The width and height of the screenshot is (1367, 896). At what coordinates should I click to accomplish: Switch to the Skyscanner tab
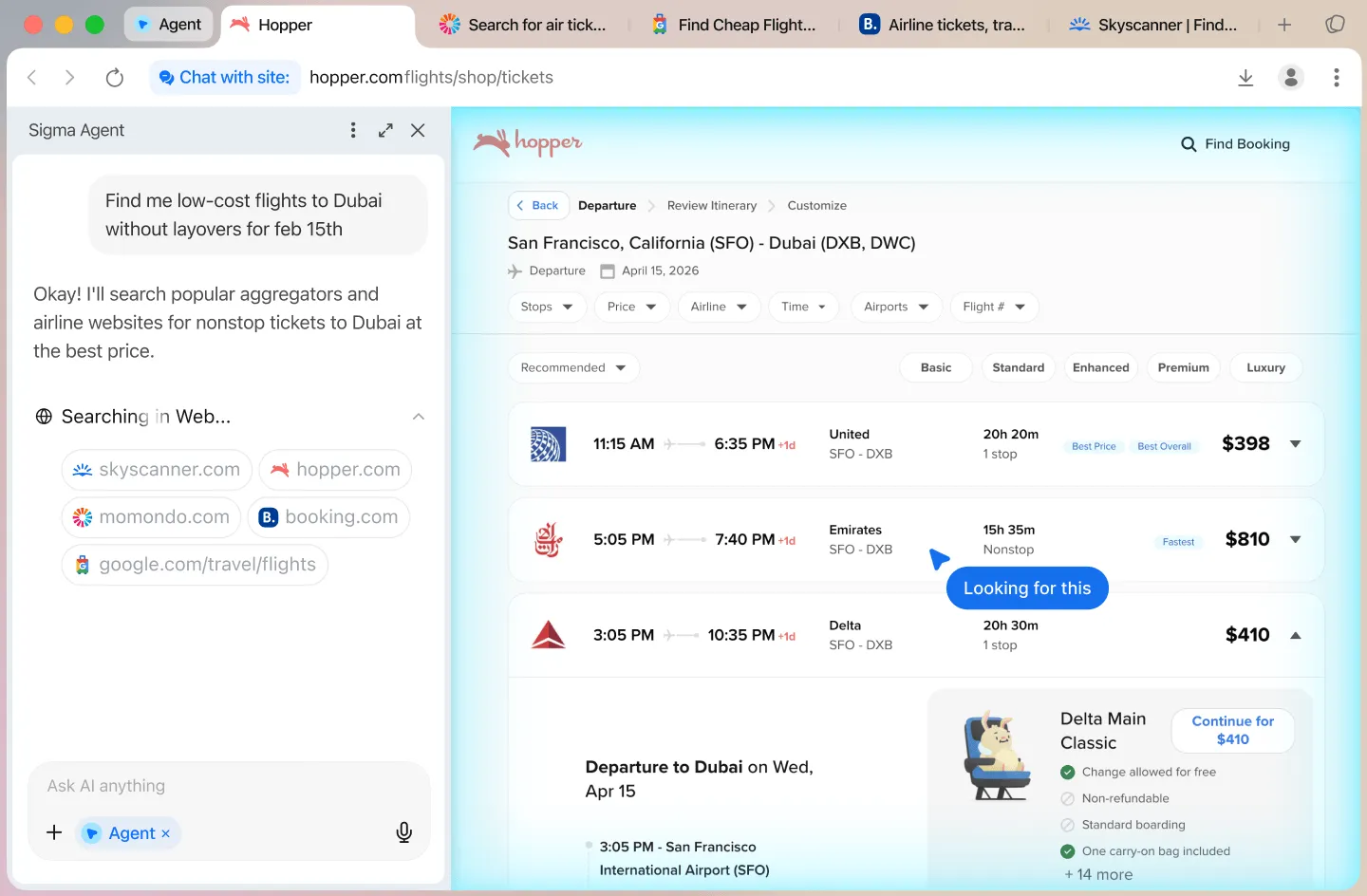tap(1153, 25)
